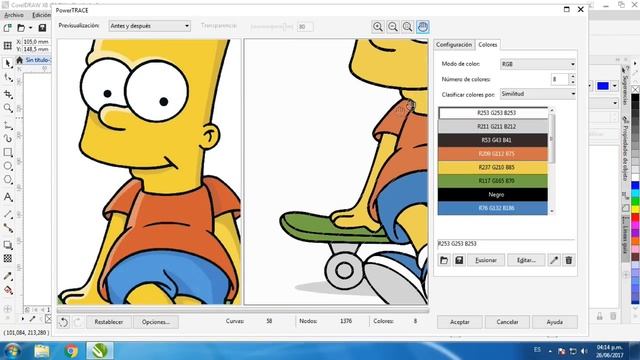Zoom out on the PowerTRACE preview

[x=393, y=27]
